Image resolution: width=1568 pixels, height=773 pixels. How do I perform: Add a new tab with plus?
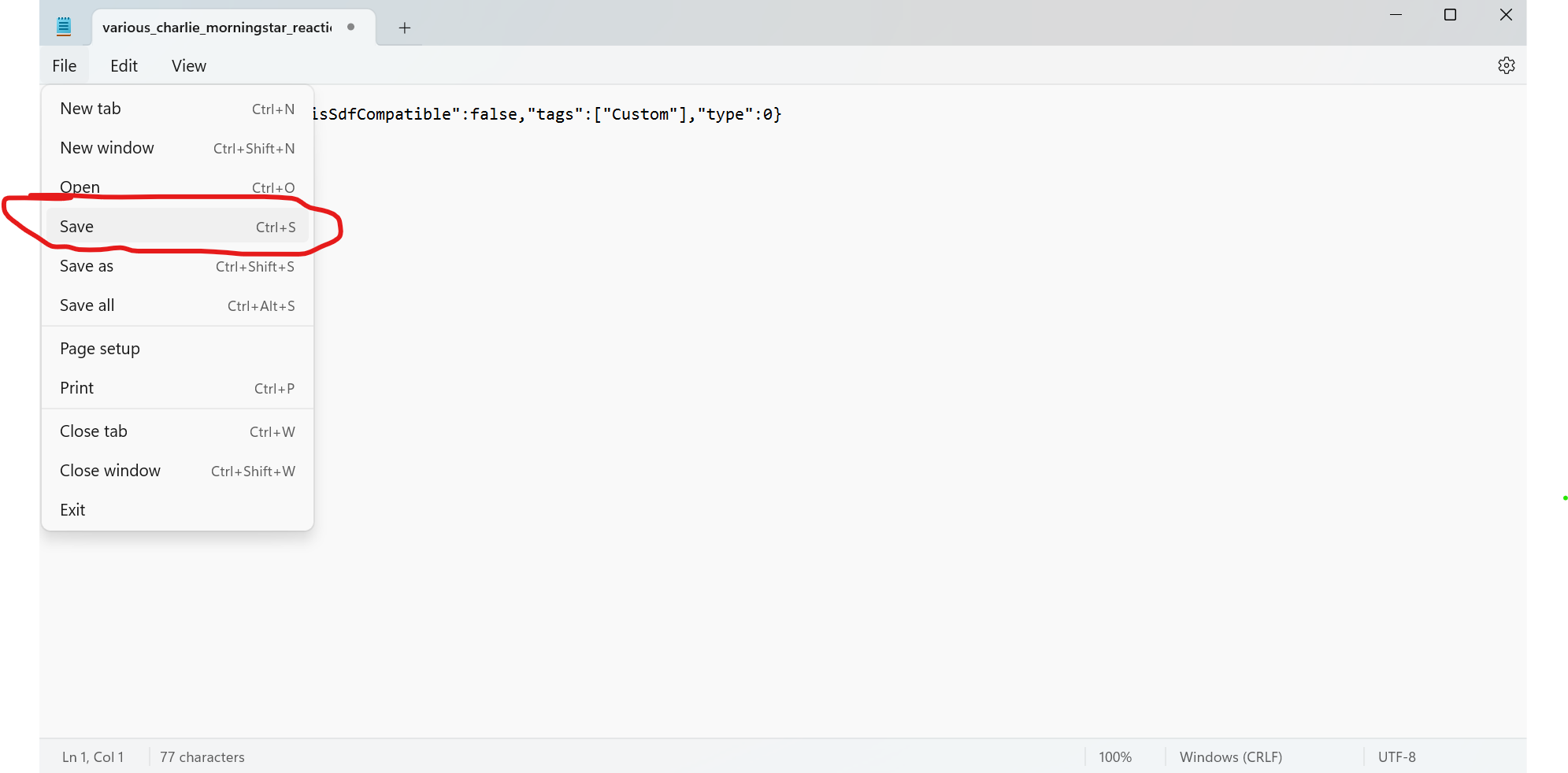(x=405, y=28)
